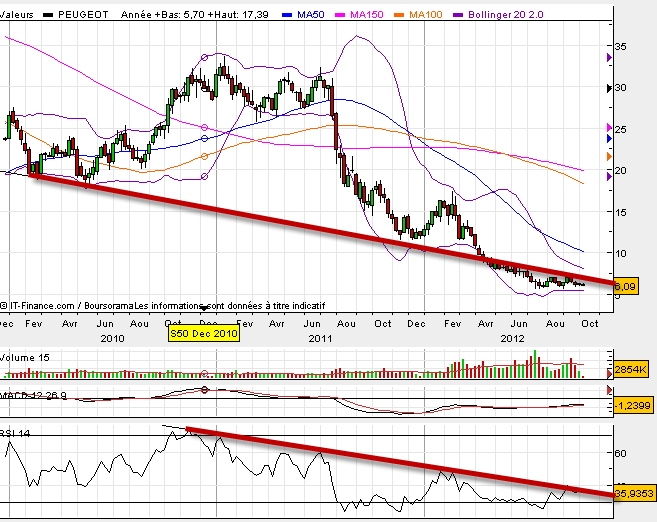Image resolution: width=657 pixels, height=522 pixels.
Task: Click the magenta arrow marker near 25
Action: [x=610, y=127]
